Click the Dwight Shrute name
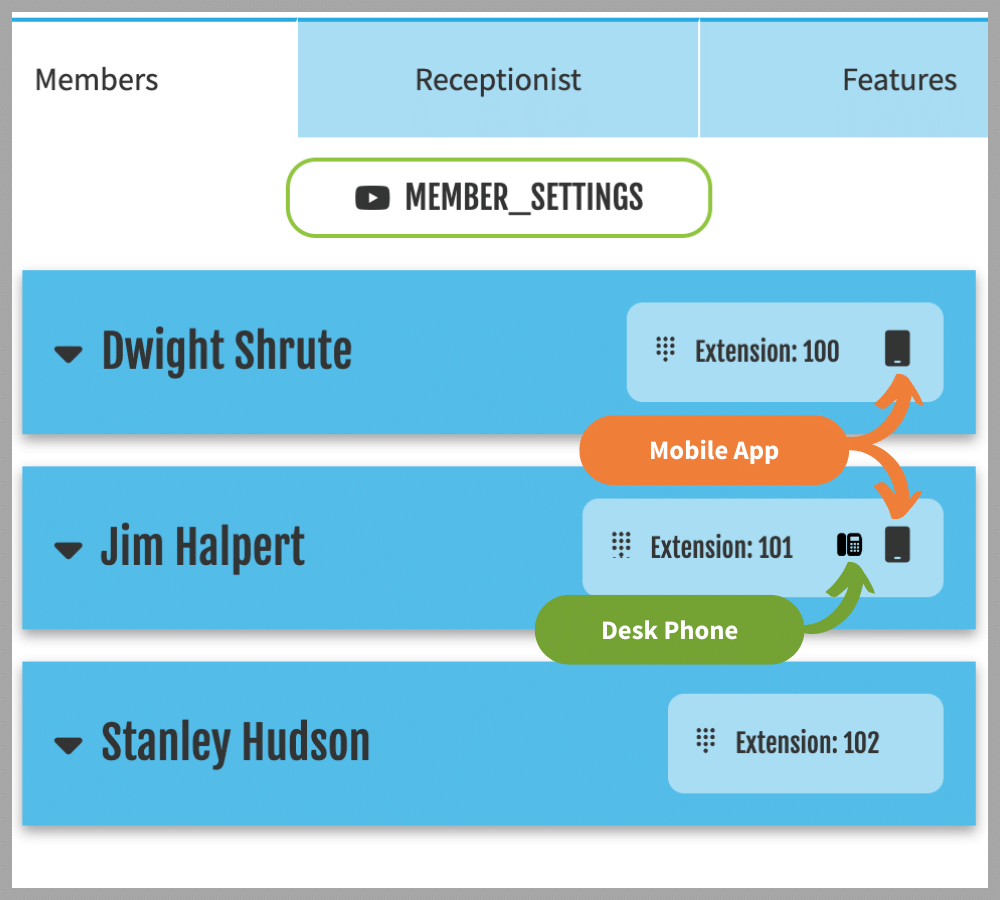 click(227, 351)
